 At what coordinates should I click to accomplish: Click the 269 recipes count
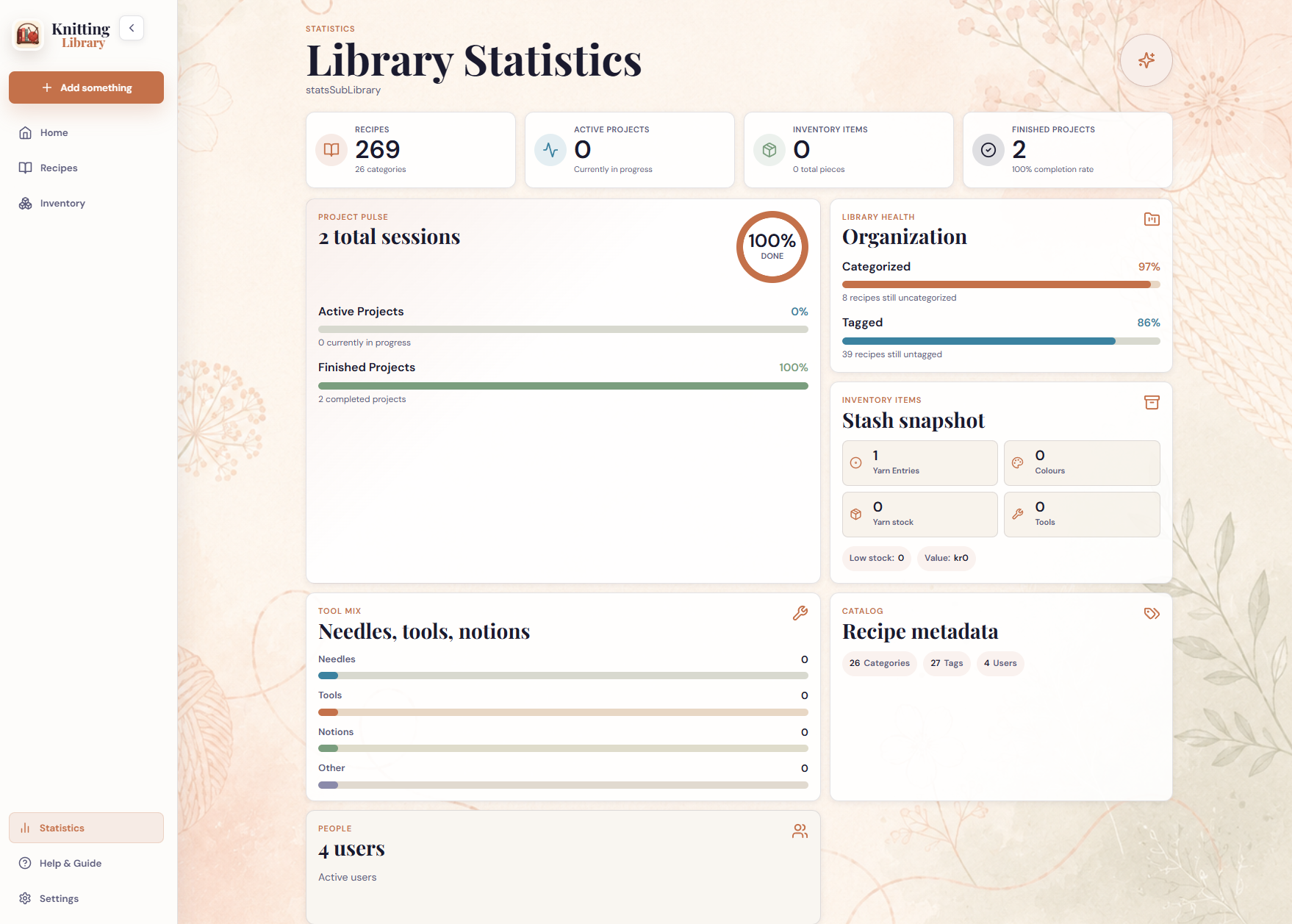click(x=378, y=149)
